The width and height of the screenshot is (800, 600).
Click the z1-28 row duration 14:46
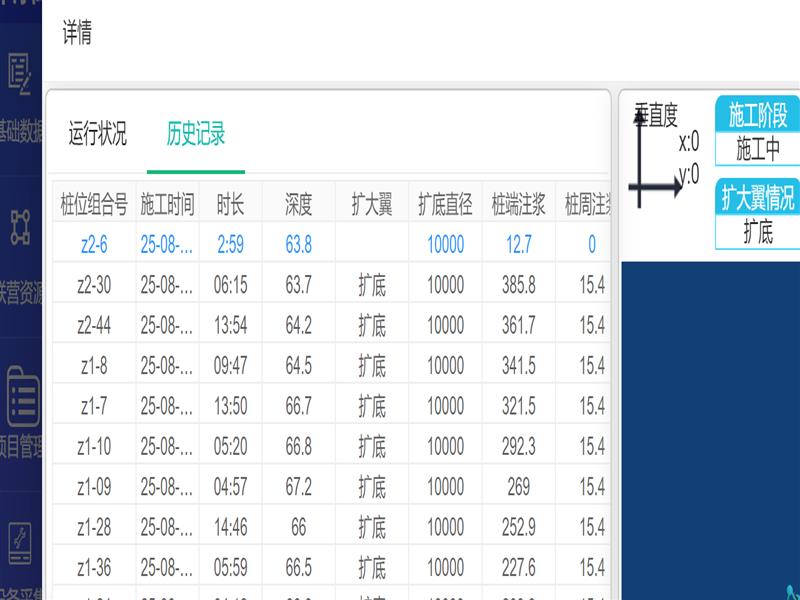click(230, 527)
